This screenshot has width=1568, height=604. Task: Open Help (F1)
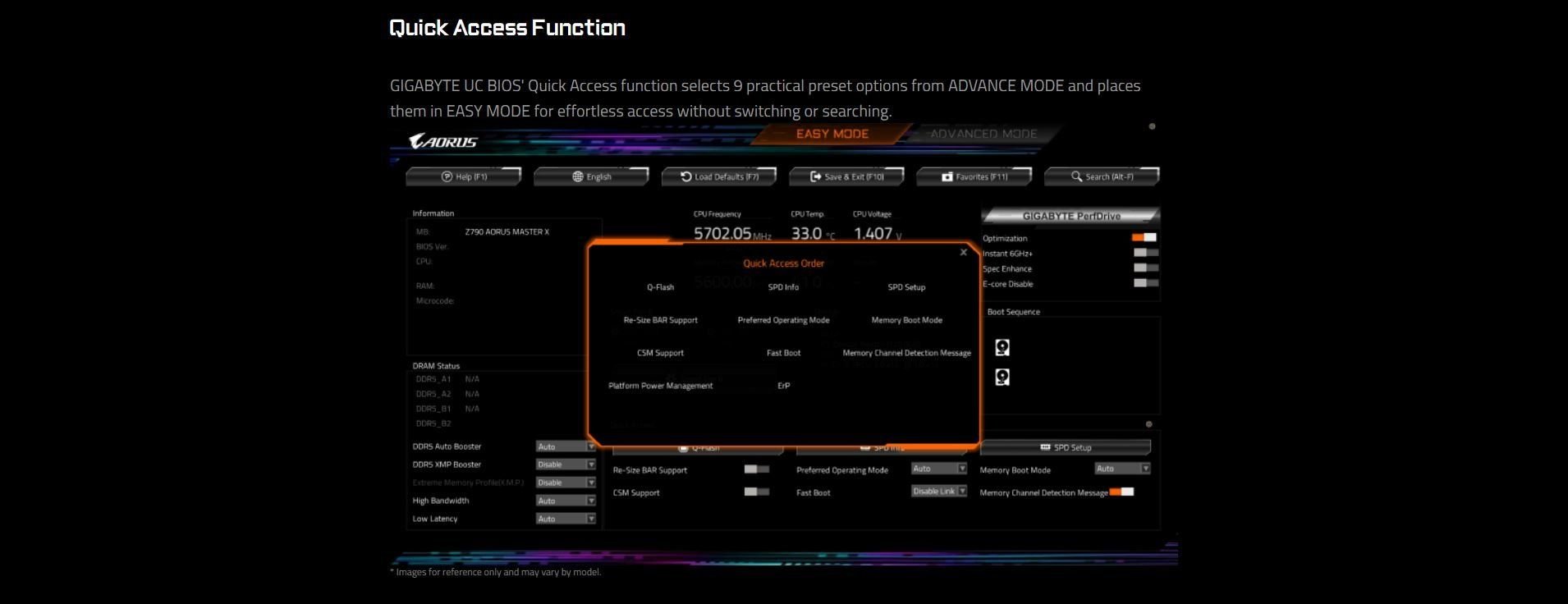[464, 176]
